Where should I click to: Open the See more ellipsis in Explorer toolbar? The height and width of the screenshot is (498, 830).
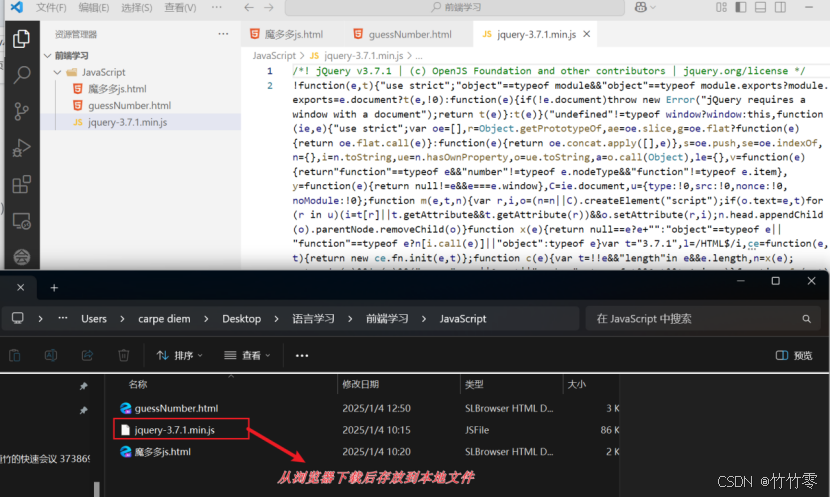(x=302, y=355)
